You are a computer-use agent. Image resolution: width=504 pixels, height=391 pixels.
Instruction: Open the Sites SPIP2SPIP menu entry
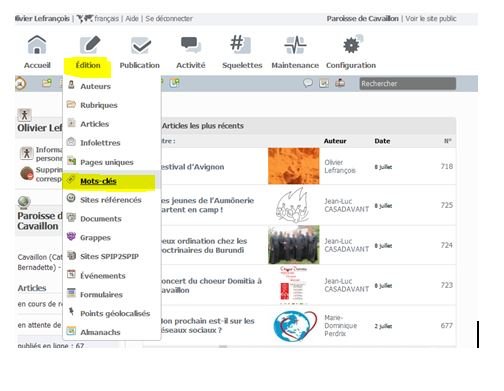tap(109, 257)
